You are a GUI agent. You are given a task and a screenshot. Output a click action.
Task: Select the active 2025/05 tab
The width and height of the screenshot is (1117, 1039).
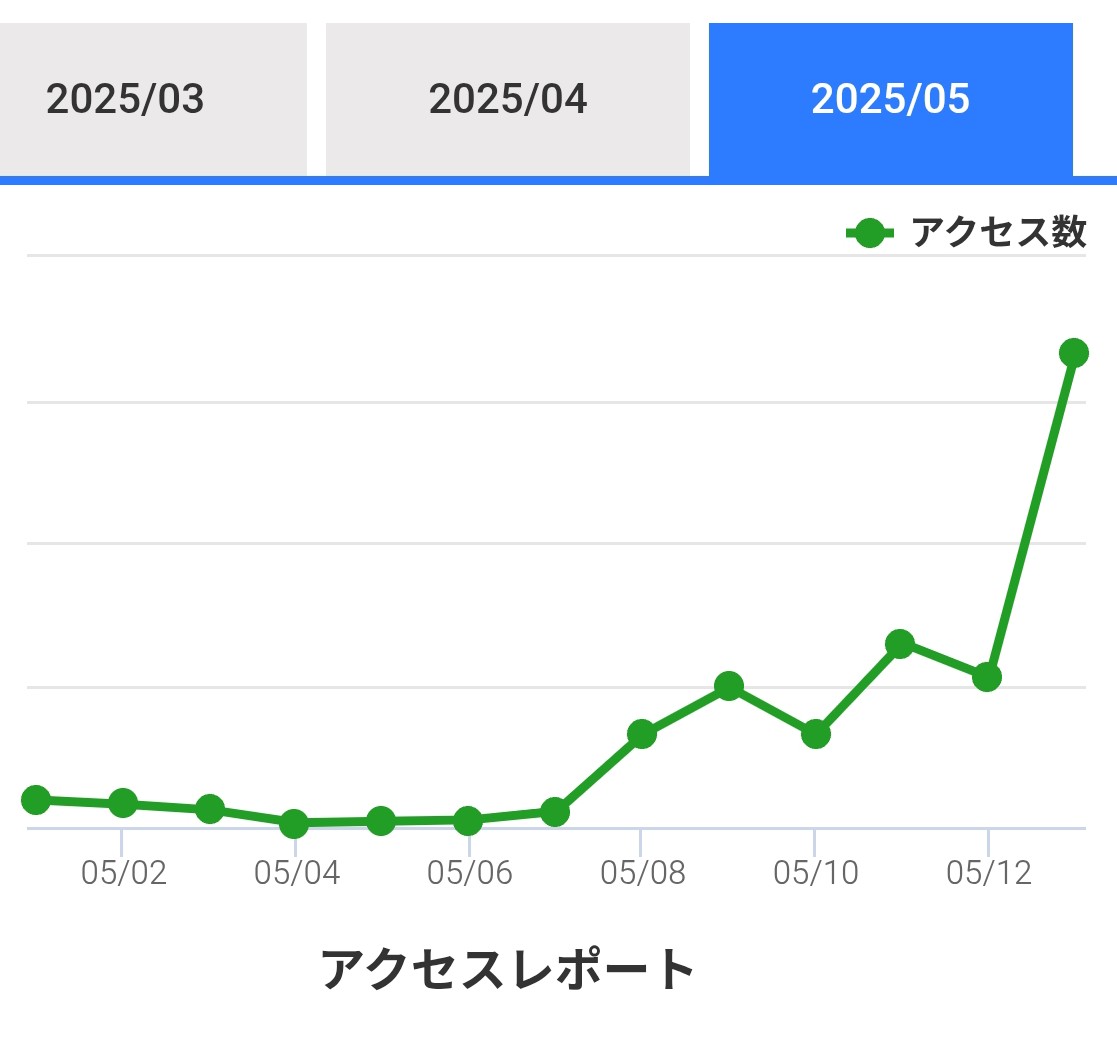pyautogui.click(x=890, y=98)
